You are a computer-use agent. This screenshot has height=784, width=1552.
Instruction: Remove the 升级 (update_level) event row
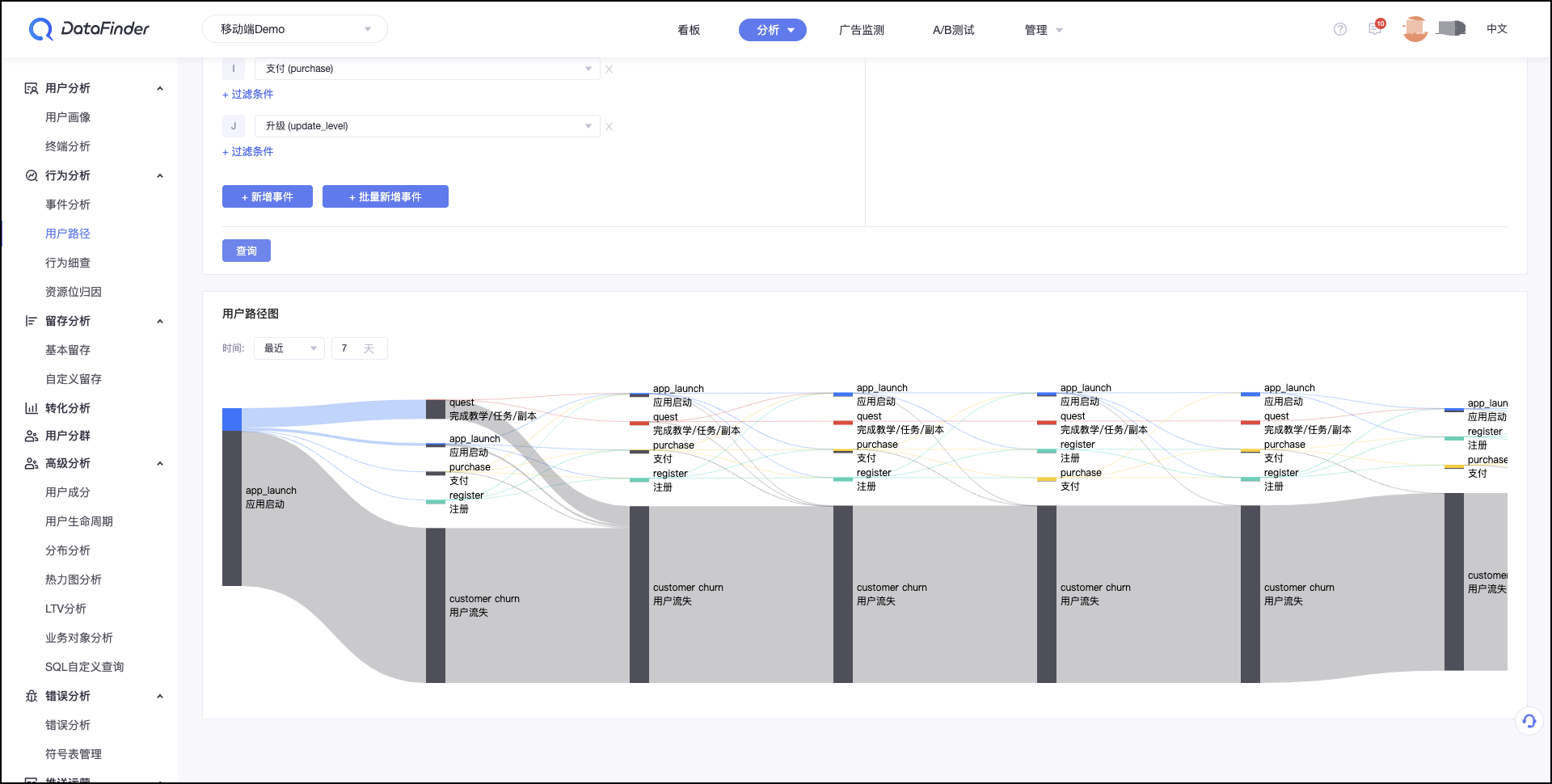[x=609, y=126]
